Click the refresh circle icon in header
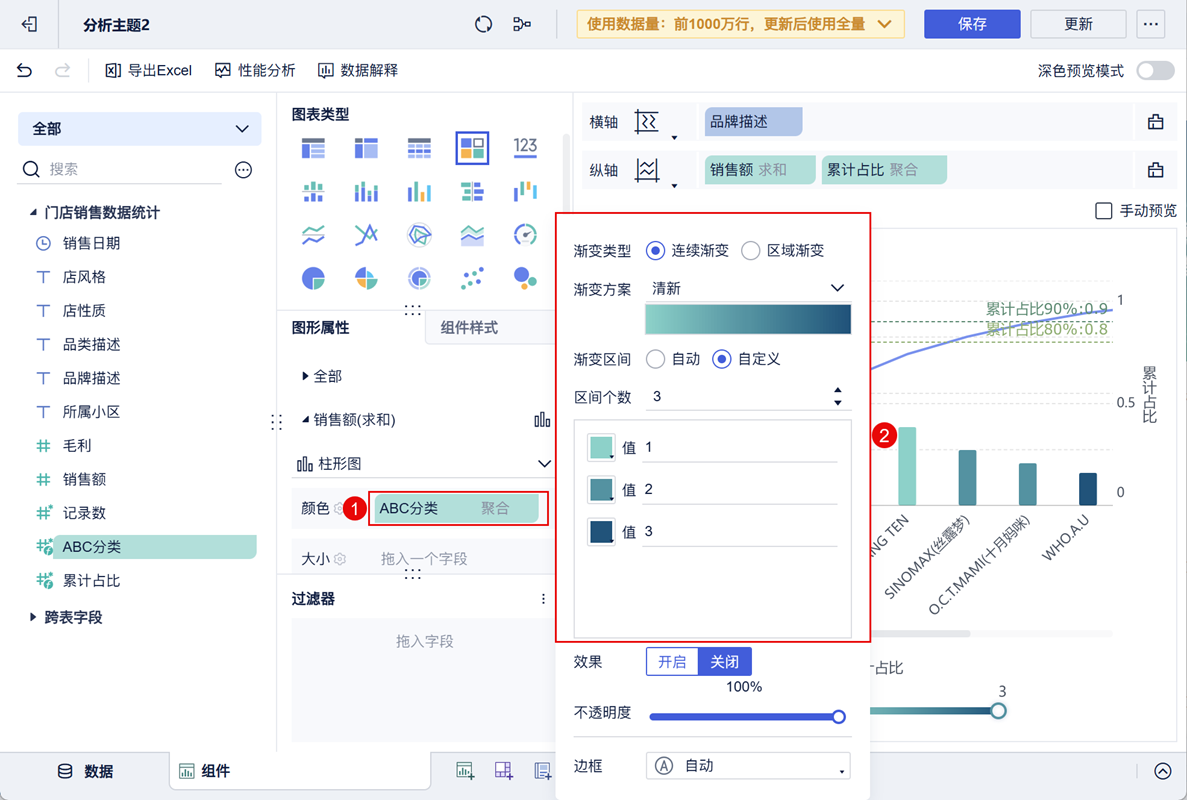 484,24
